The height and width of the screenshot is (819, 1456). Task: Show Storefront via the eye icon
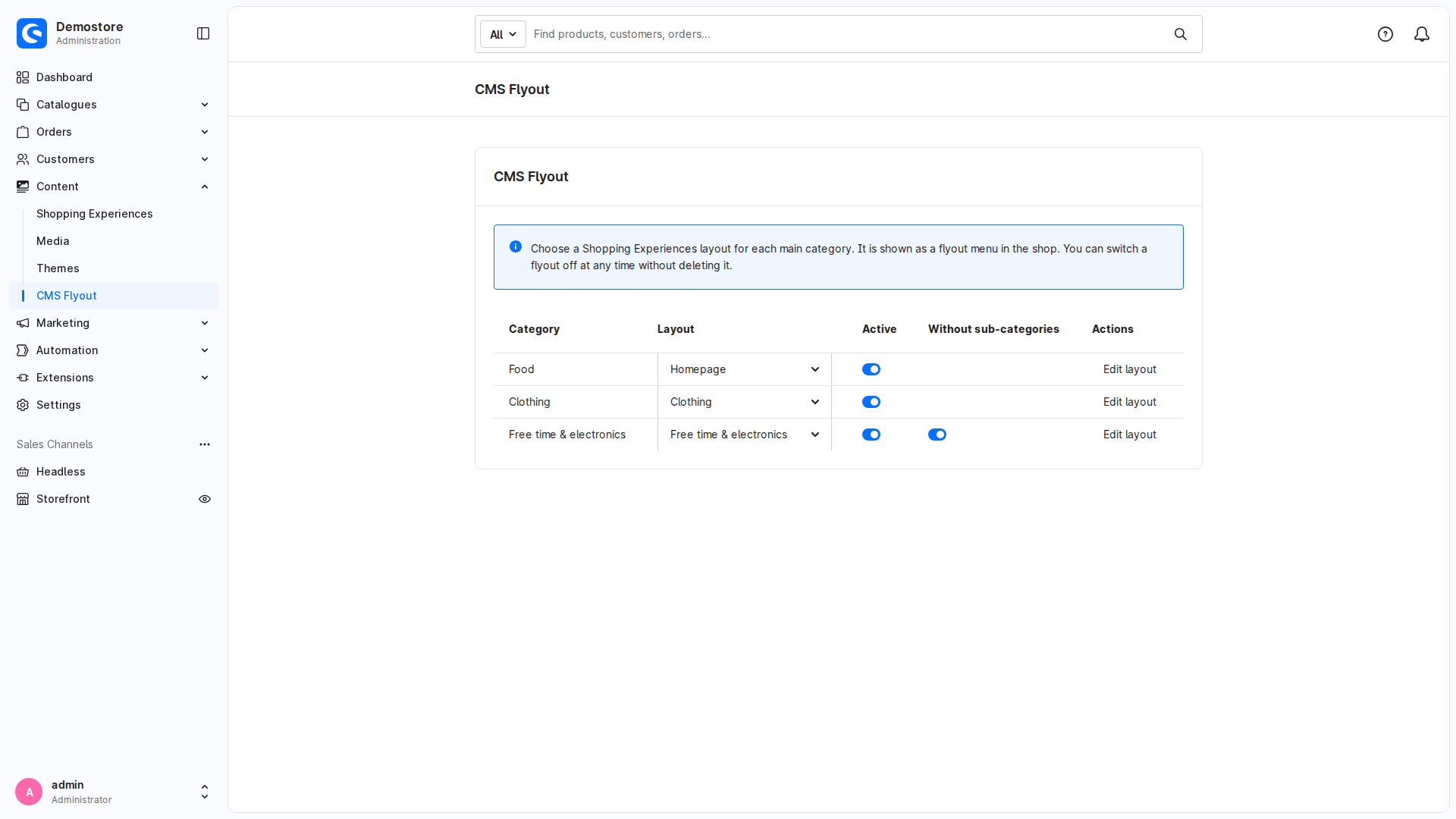coord(205,499)
